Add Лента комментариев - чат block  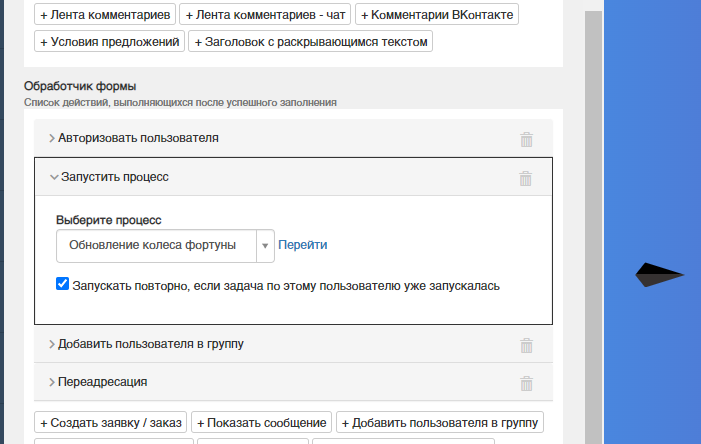point(265,14)
